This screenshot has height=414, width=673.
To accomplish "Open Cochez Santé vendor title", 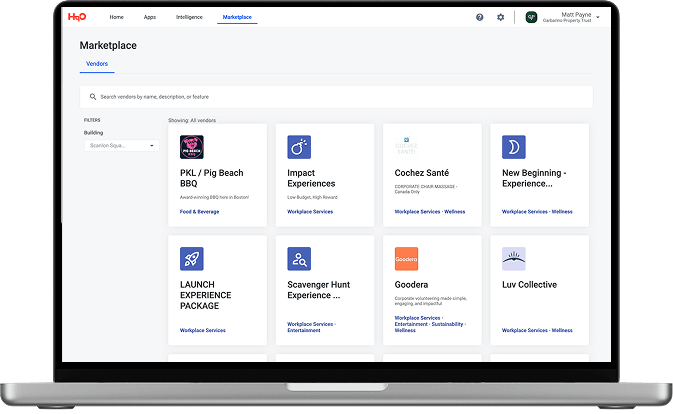I will click(421, 173).
